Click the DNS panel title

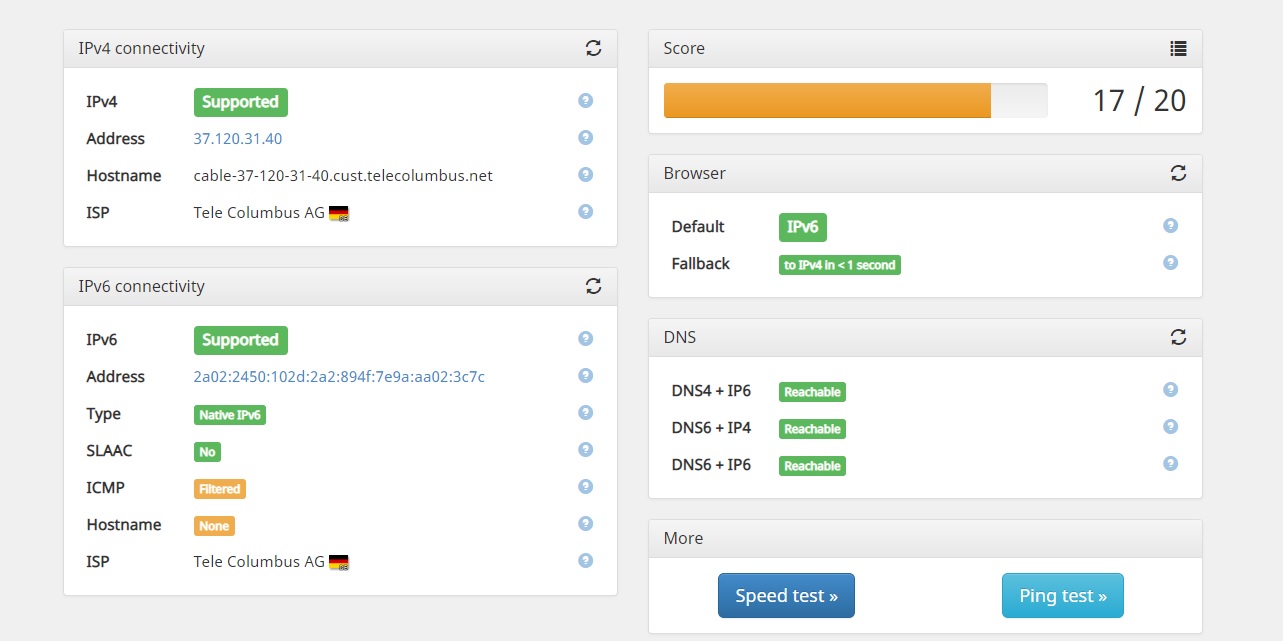680,337
